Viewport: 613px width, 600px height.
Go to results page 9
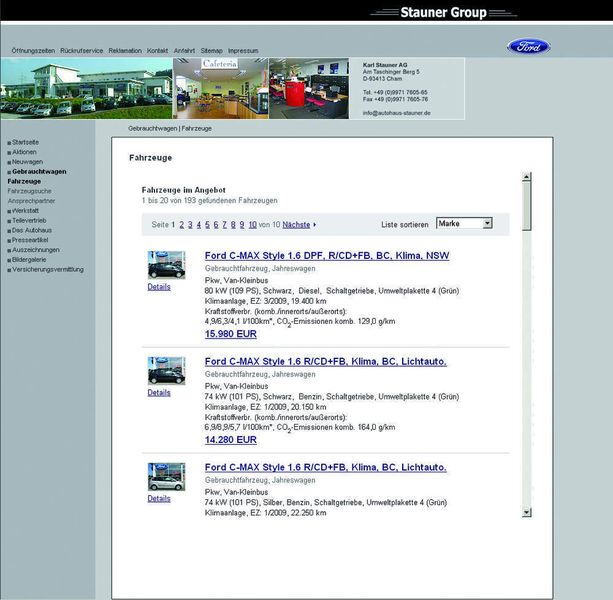(242, 225)
